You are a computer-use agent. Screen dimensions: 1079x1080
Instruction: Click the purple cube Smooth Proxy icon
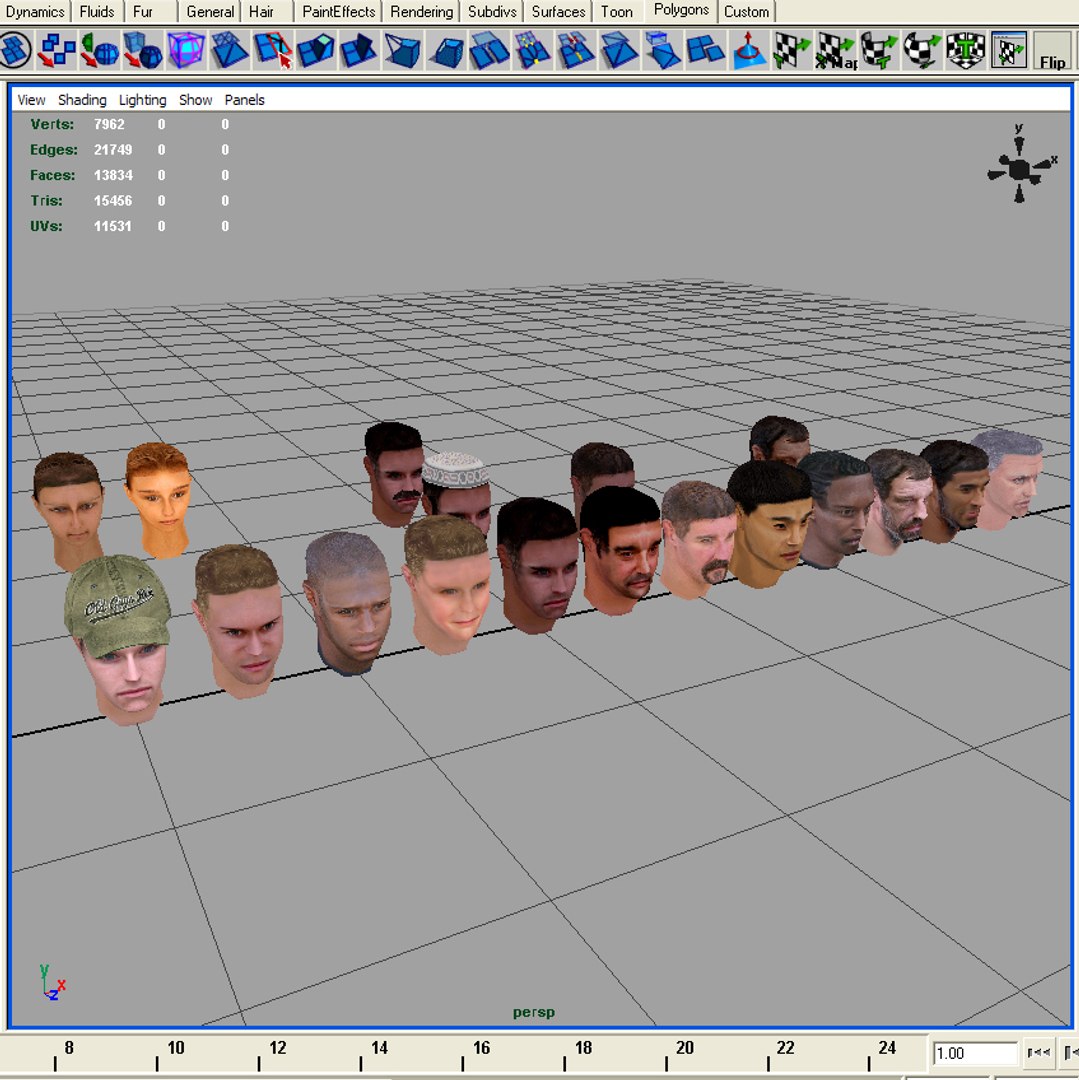186,50
